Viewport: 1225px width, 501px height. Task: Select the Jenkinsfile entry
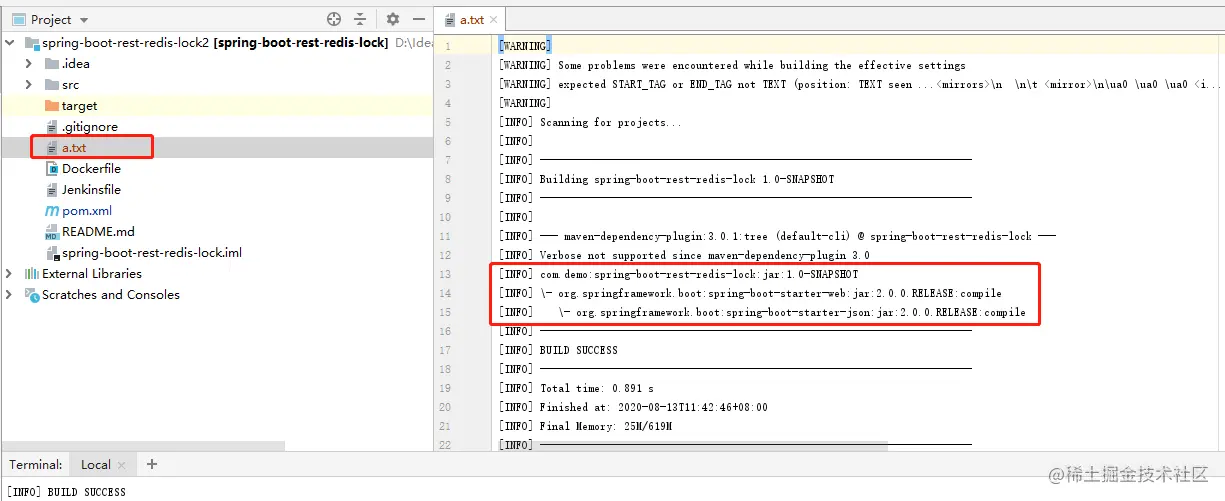(x=91, y=190)
